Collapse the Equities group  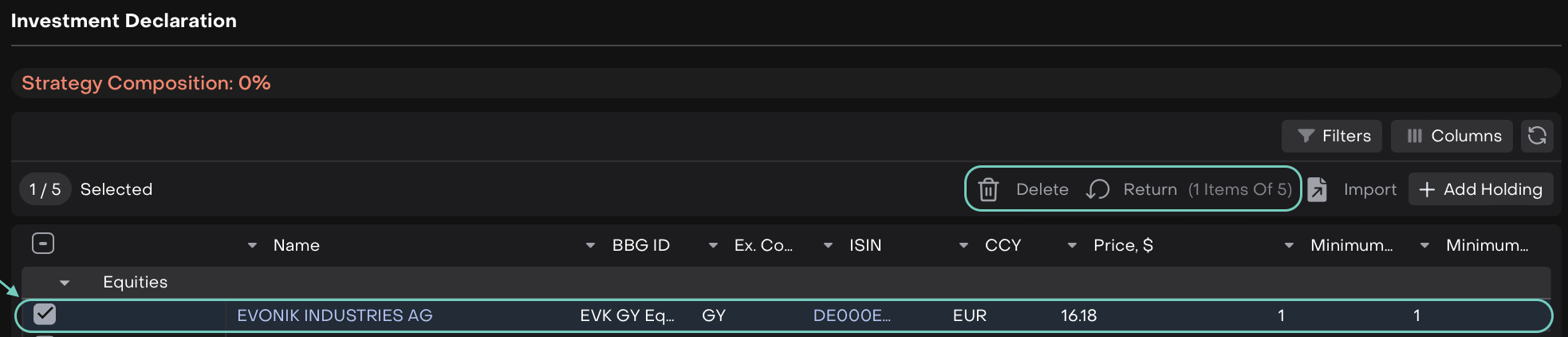[65, 283]
